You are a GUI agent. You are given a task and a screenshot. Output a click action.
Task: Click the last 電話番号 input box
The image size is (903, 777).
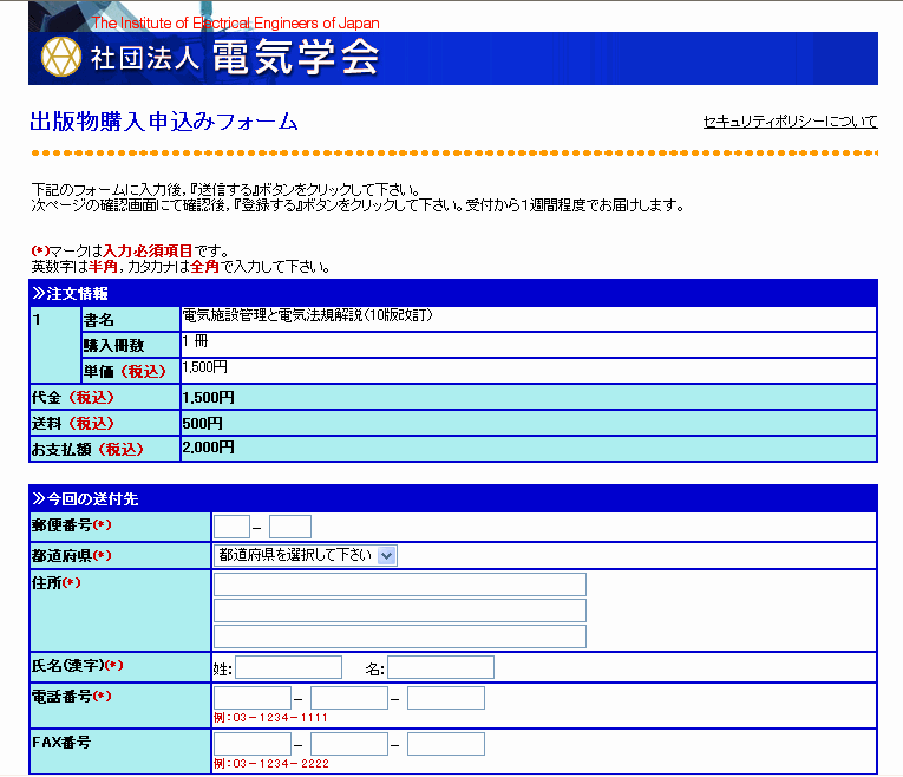pyautogui.click(x=446, y=698)
